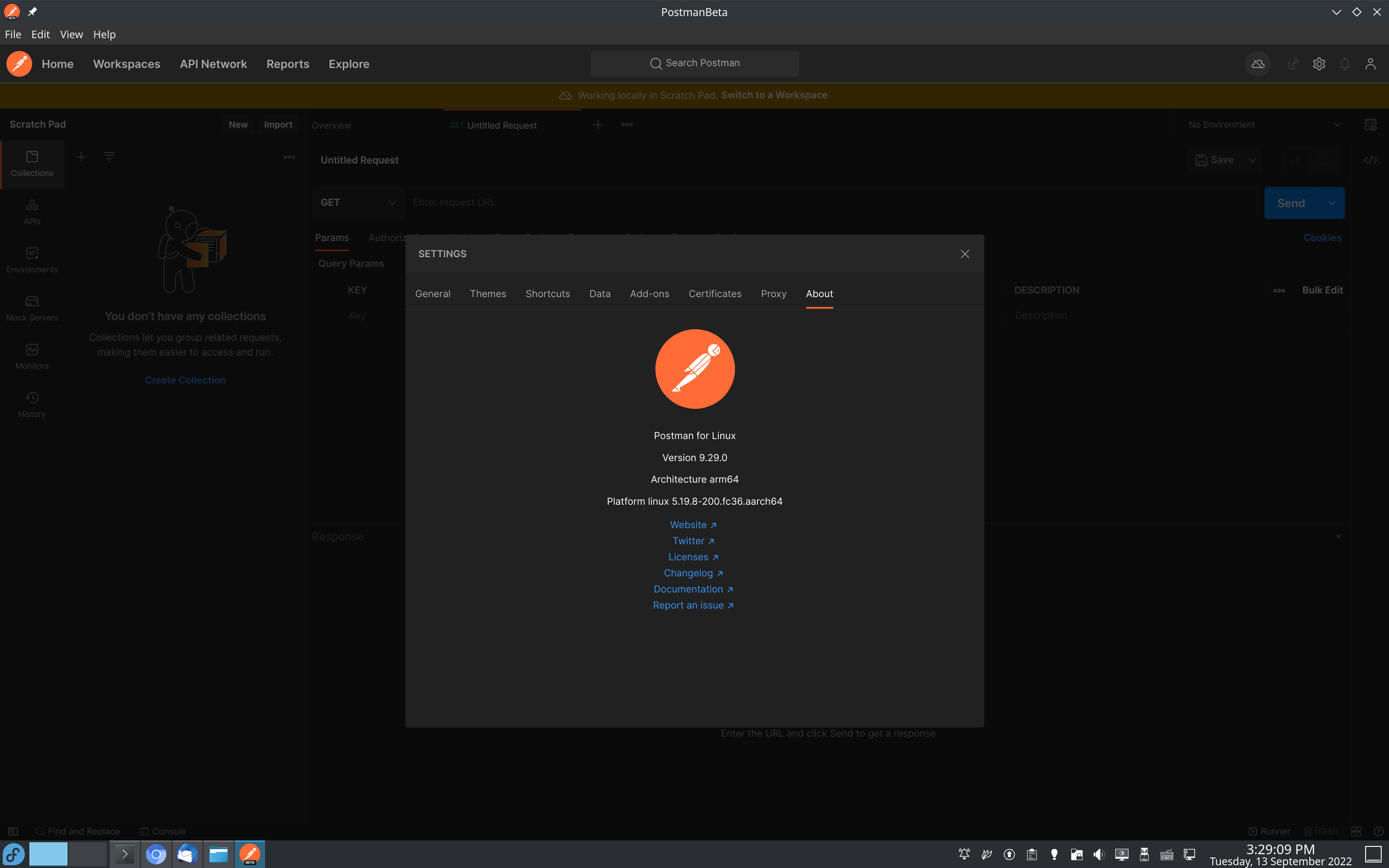
Task: Open the Changelog link
Action: 694,572
